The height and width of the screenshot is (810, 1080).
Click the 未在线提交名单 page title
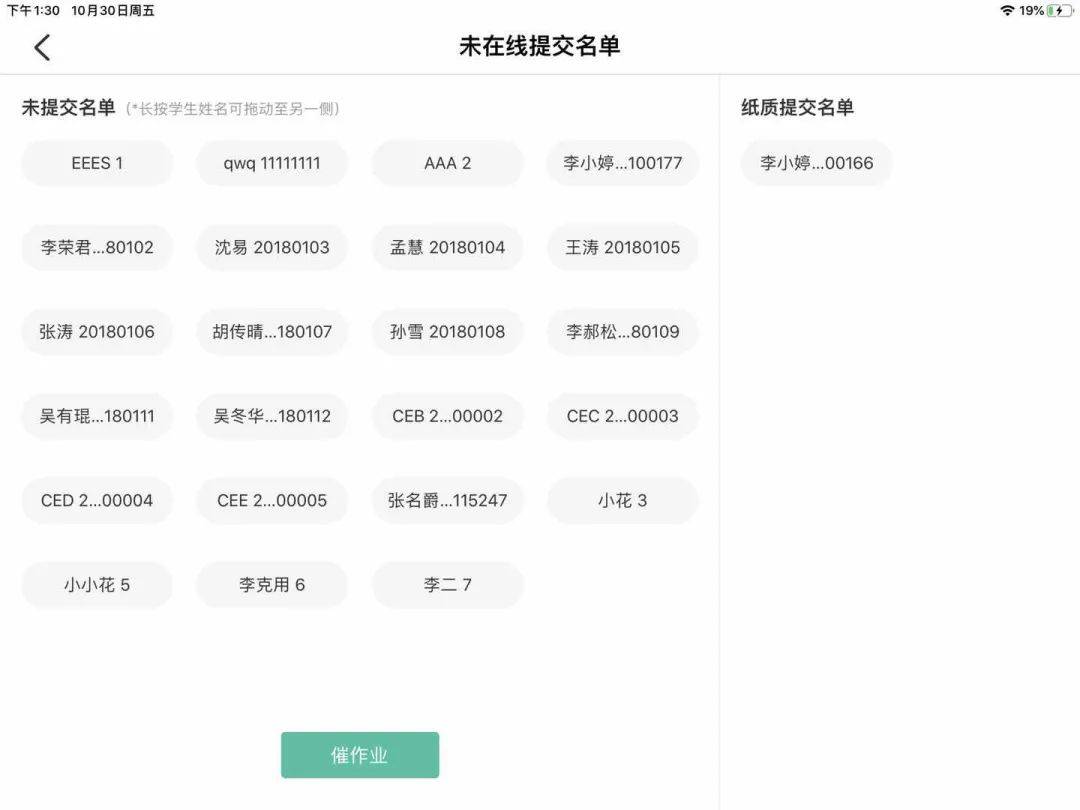click(x=539, y=46)
